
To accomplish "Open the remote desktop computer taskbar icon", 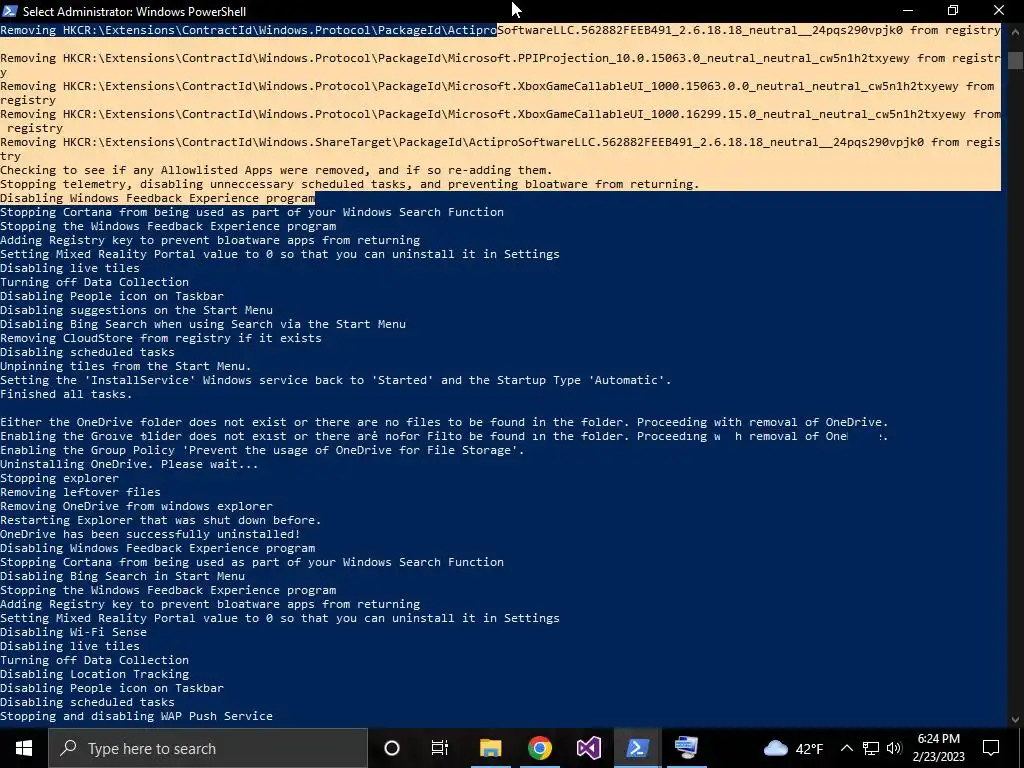I will tap(686, 748).
